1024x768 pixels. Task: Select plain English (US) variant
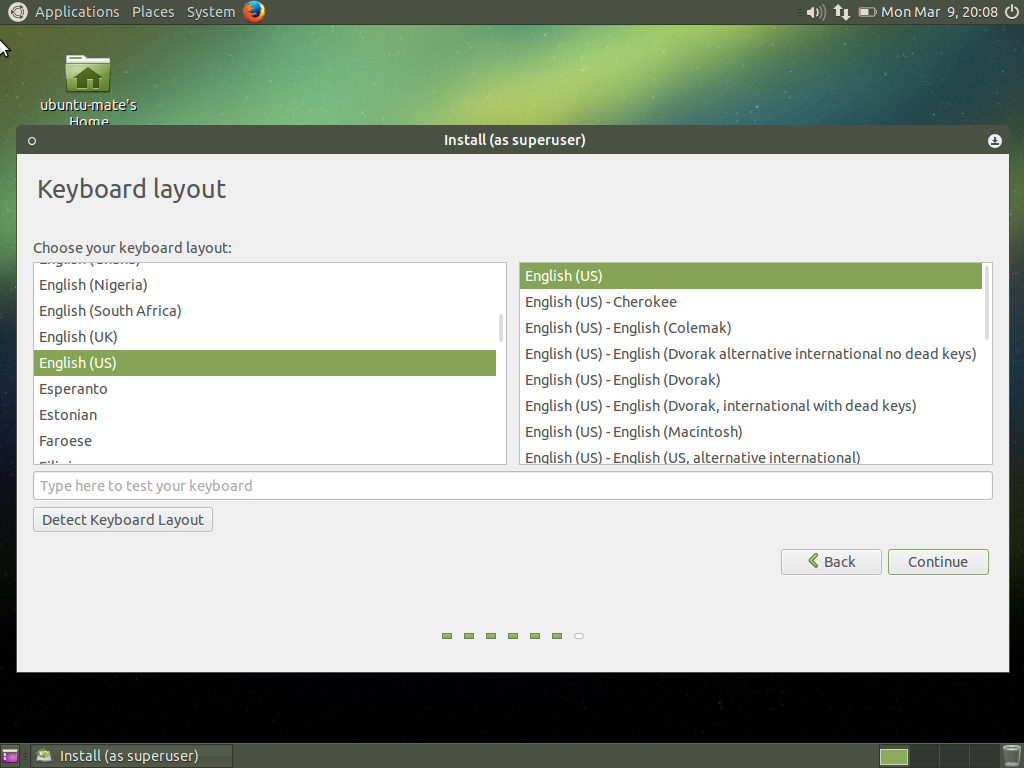[750, 276]
